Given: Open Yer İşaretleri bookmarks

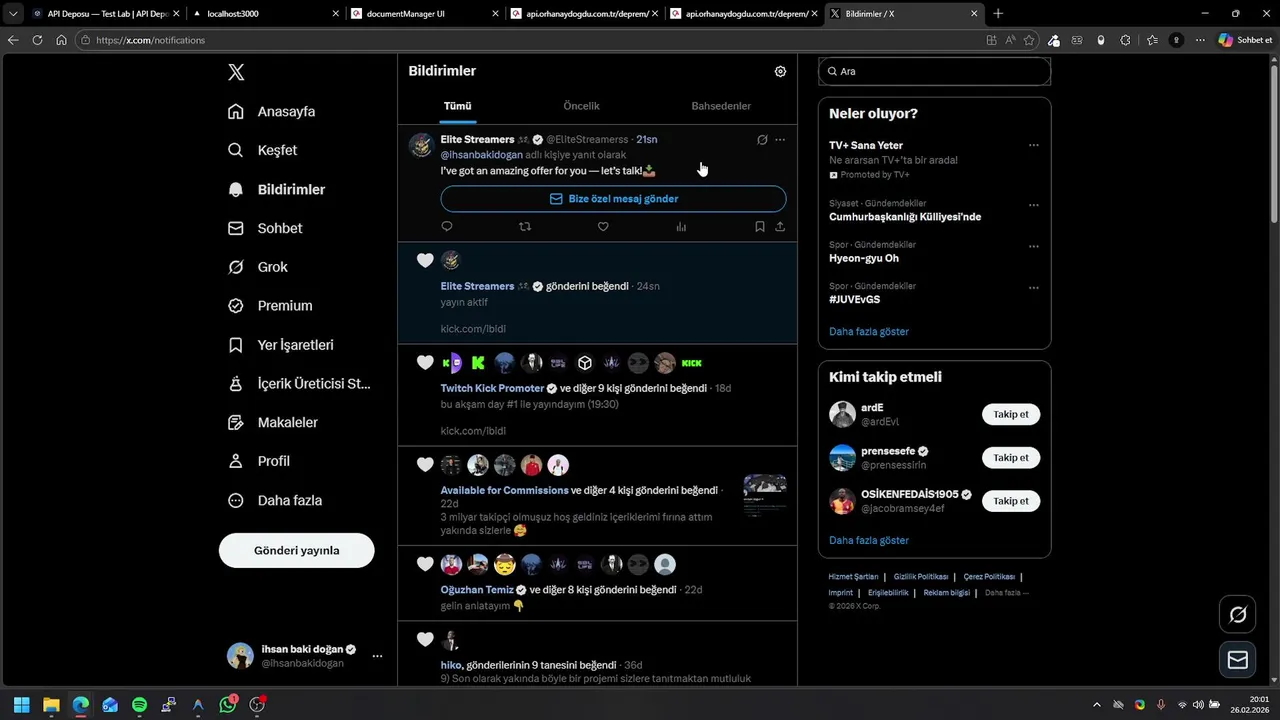Looking at the screenshot, I should tap(281, 345).
